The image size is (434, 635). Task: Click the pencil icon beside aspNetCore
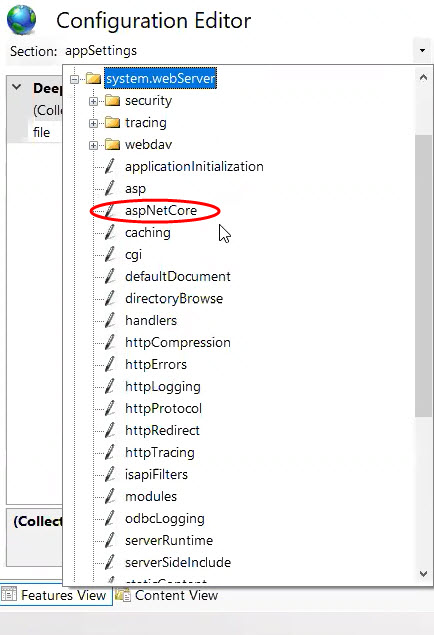(x=110, y=210)
